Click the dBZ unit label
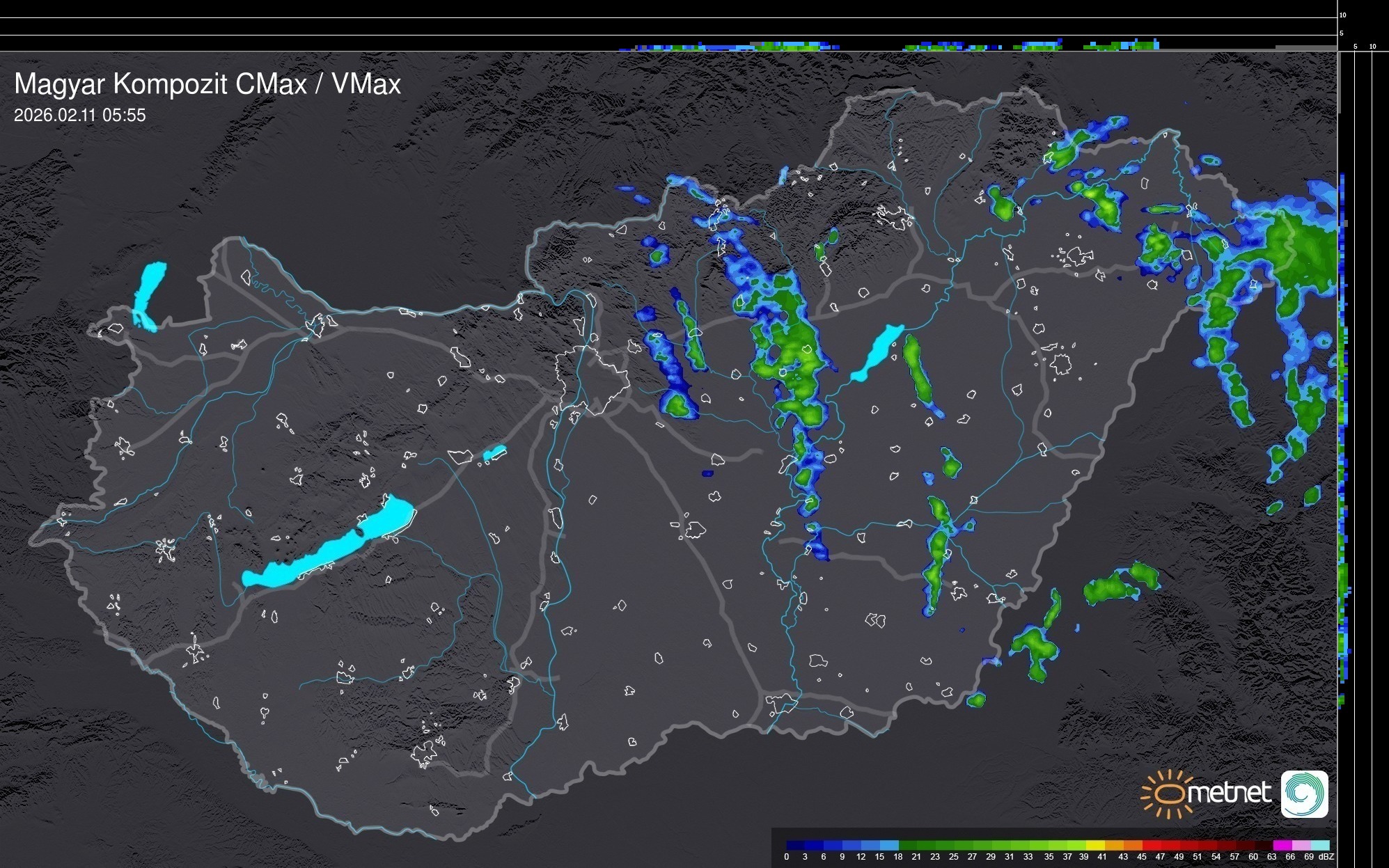Viewport: 1389px width, 868px height. pos(1326,857)
